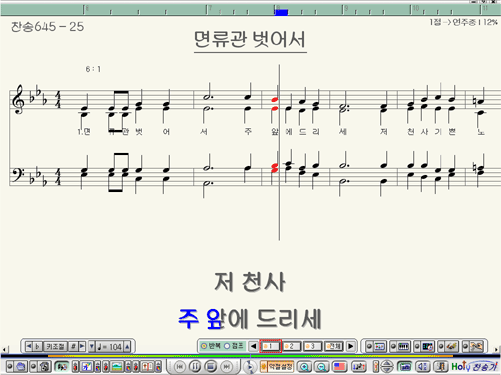Adjust stepper right of landscape picture
The height and width of the screenshot is (375, 501).
point(128,366)
